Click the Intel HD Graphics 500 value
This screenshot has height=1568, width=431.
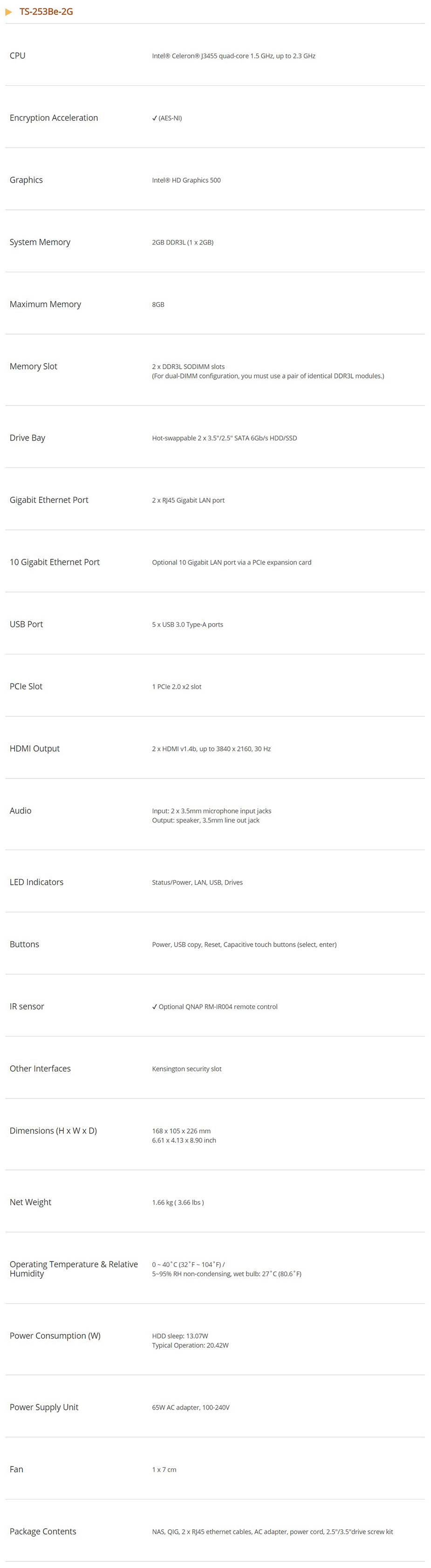[x=186, y=180]
